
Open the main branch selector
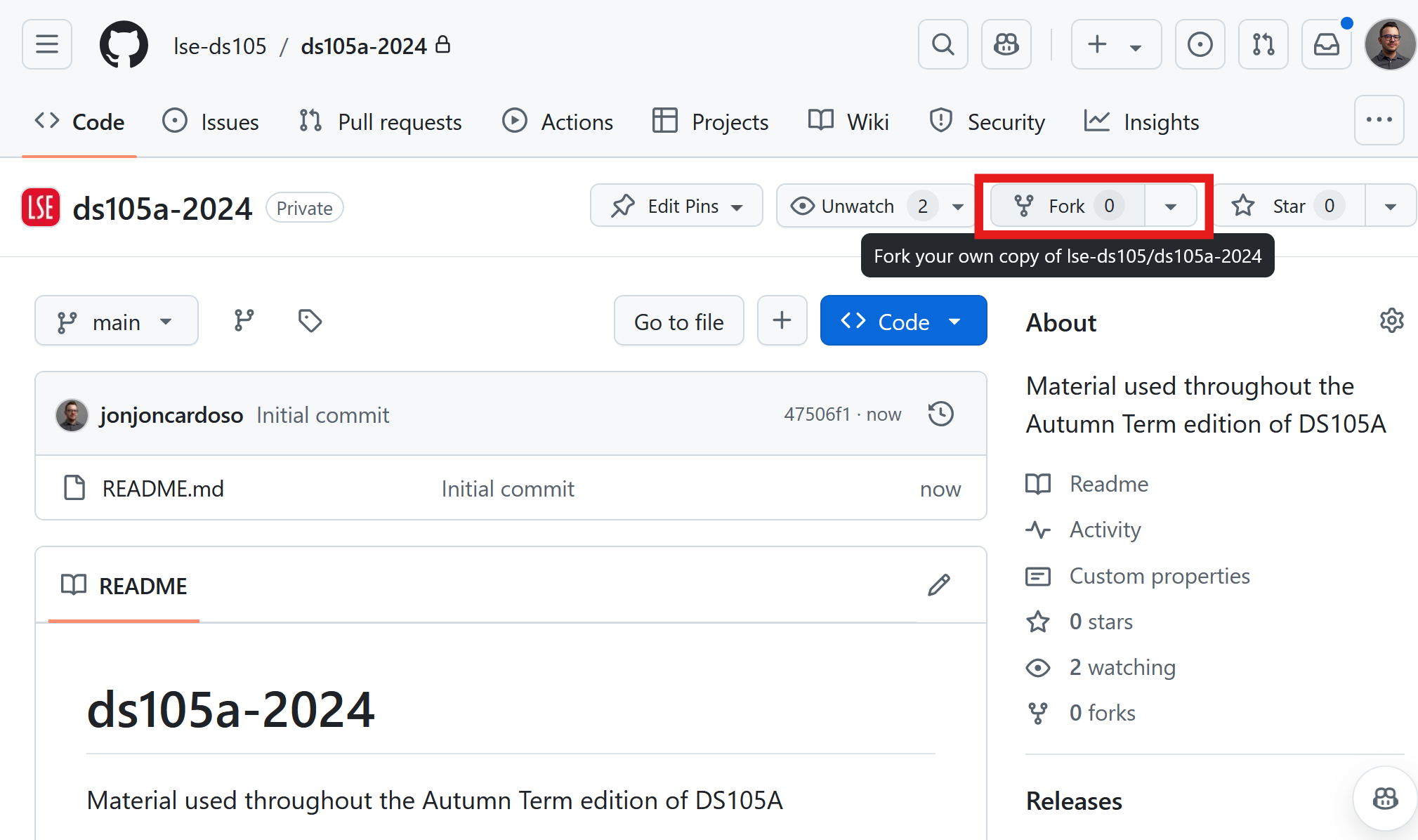[x=117, y=321]
